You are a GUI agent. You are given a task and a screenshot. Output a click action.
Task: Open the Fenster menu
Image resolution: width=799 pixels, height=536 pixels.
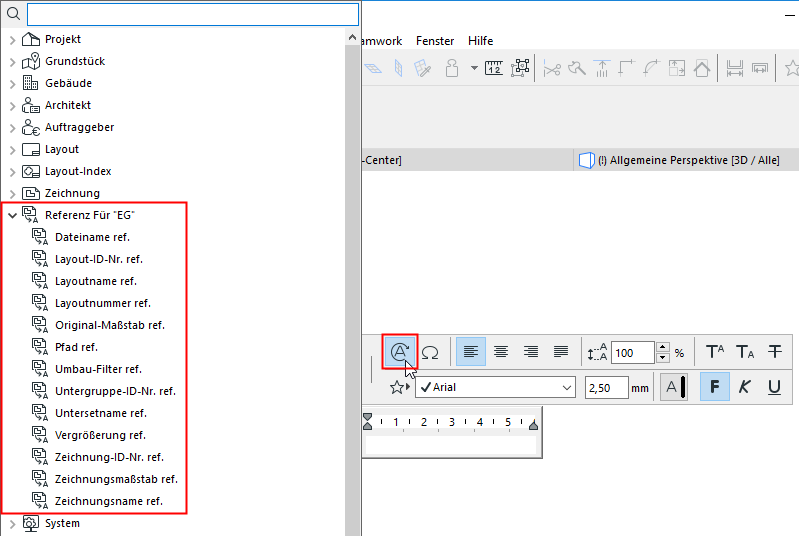coord(435,41)
